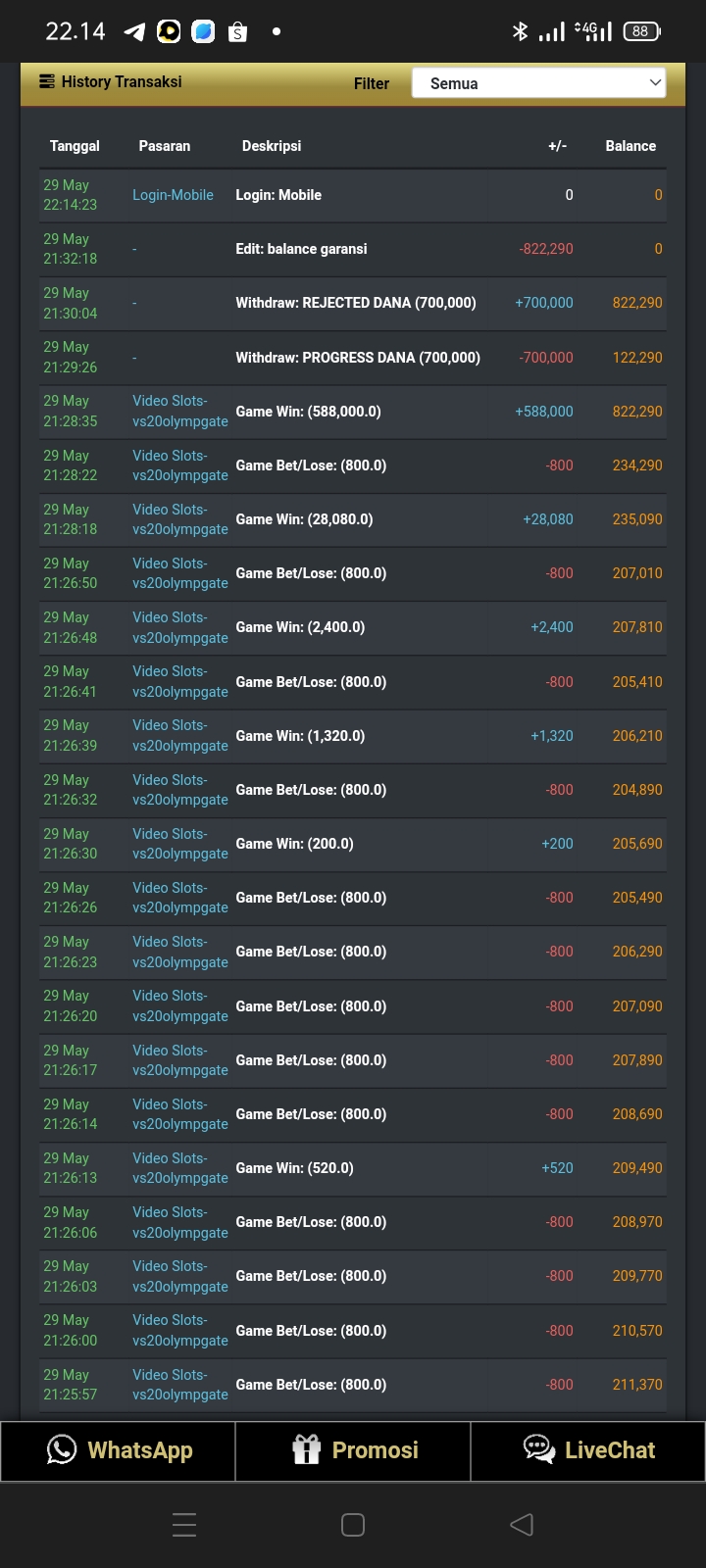This screenshot has height=1568, width=706.
Task: Open the Promosi tab
Action: coord(353,1450)
